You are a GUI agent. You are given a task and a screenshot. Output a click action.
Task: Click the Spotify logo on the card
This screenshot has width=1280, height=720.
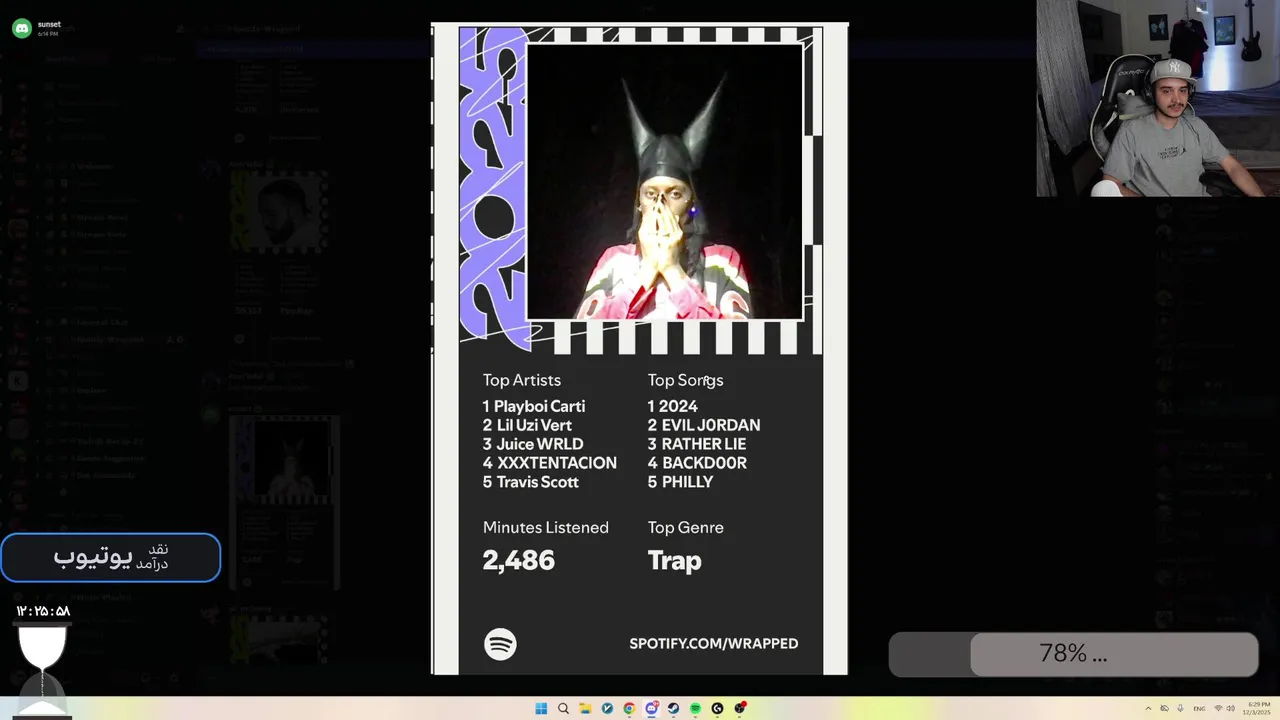500,644
